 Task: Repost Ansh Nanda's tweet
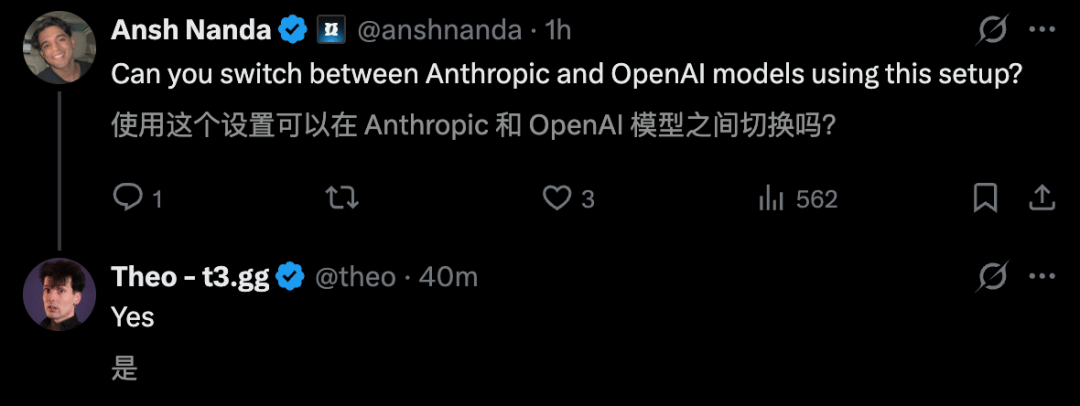342,199
